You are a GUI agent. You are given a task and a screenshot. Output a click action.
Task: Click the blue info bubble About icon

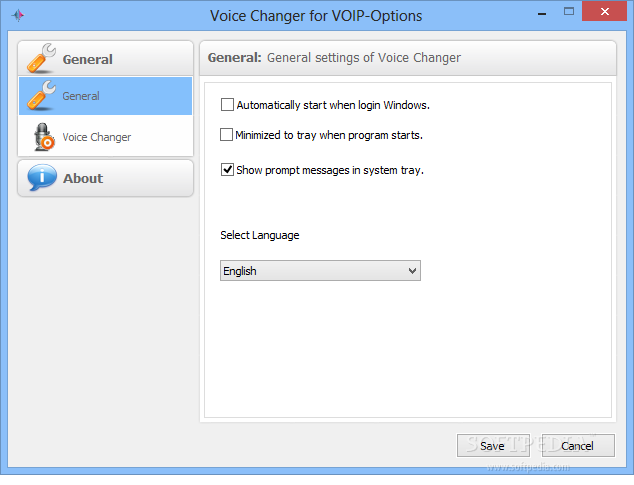point(42,178)
